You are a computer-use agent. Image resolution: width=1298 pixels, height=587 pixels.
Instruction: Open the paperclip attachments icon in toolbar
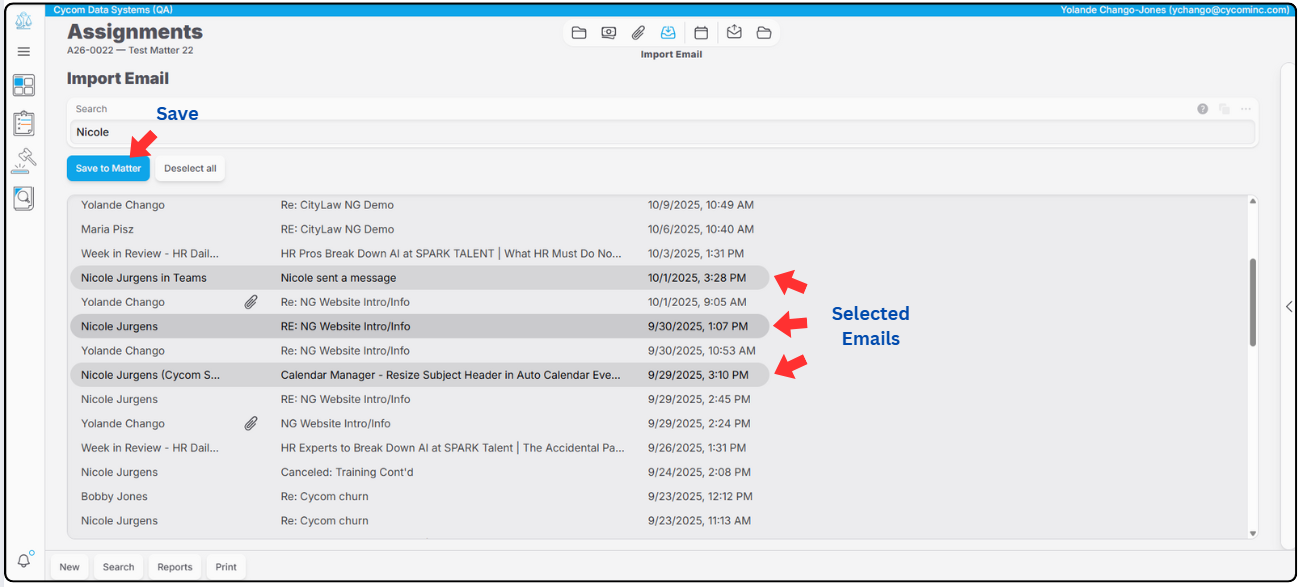tap(638, 33)
